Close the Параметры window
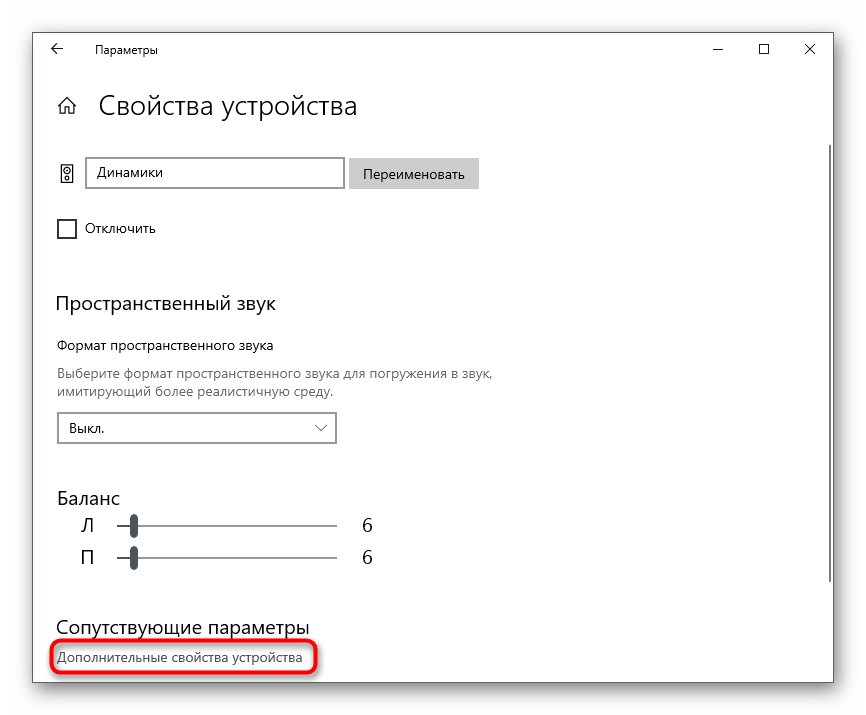The width and height of the screenshot is (866, 715). [809, 49]
